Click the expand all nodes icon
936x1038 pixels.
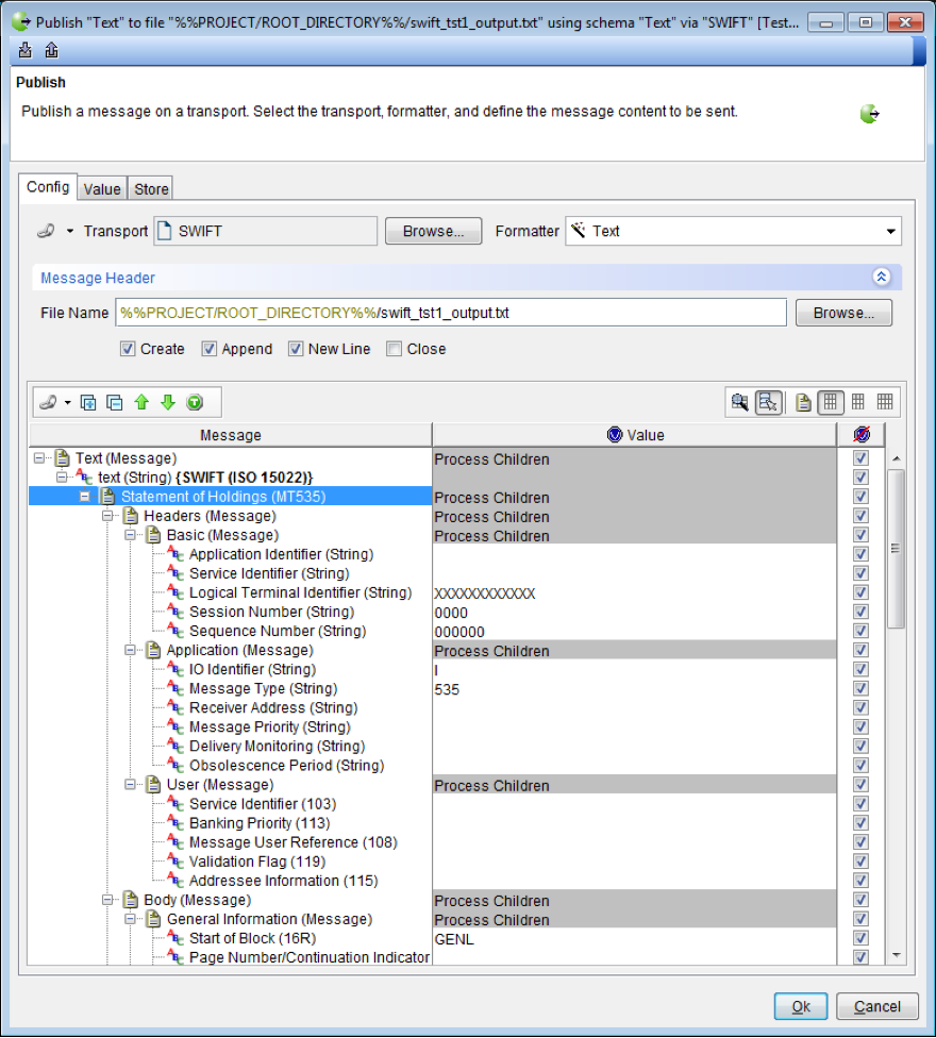(x=88, y=402)
